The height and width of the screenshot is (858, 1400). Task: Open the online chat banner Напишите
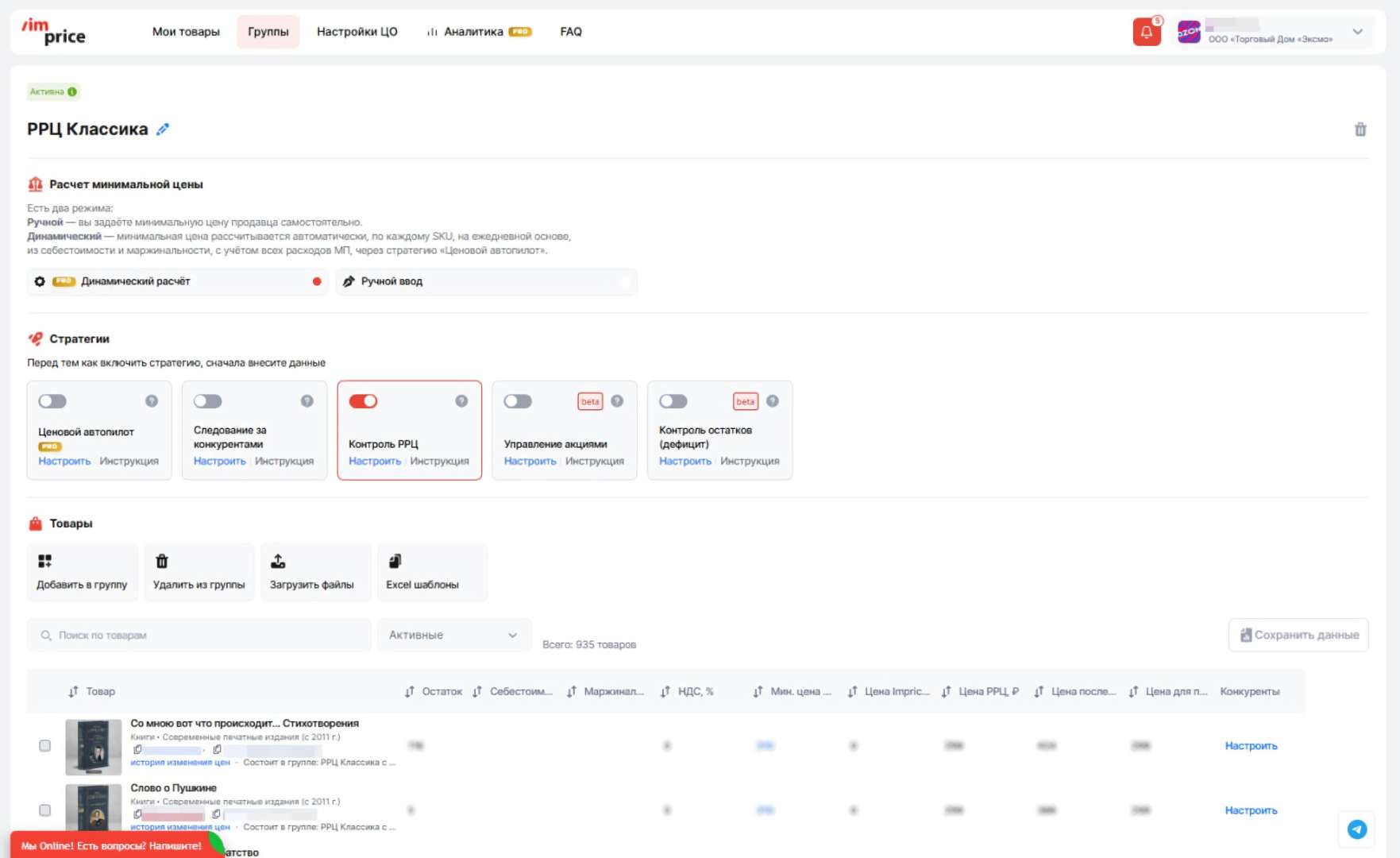112,846
